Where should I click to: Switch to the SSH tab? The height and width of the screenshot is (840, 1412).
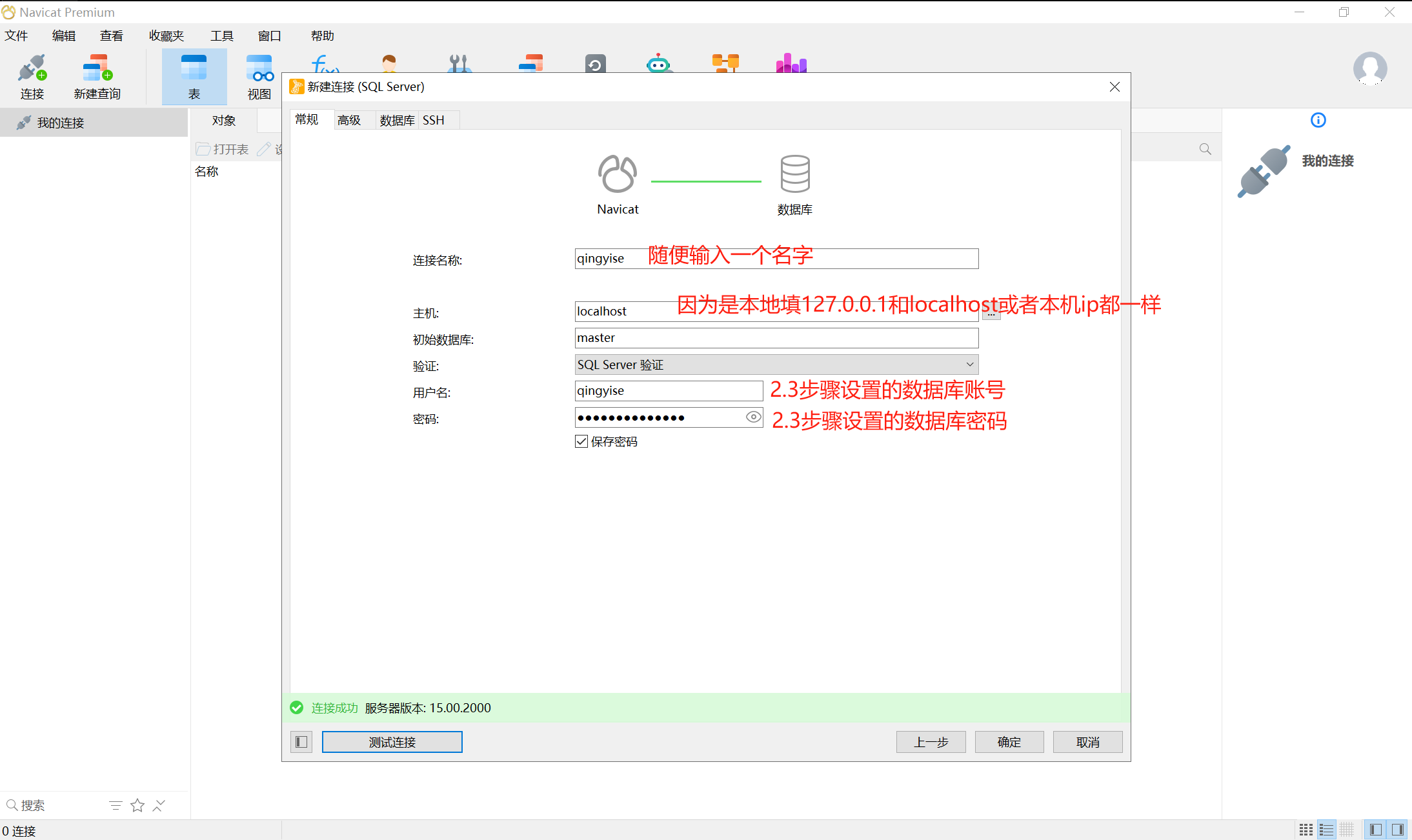coord(434,120)
